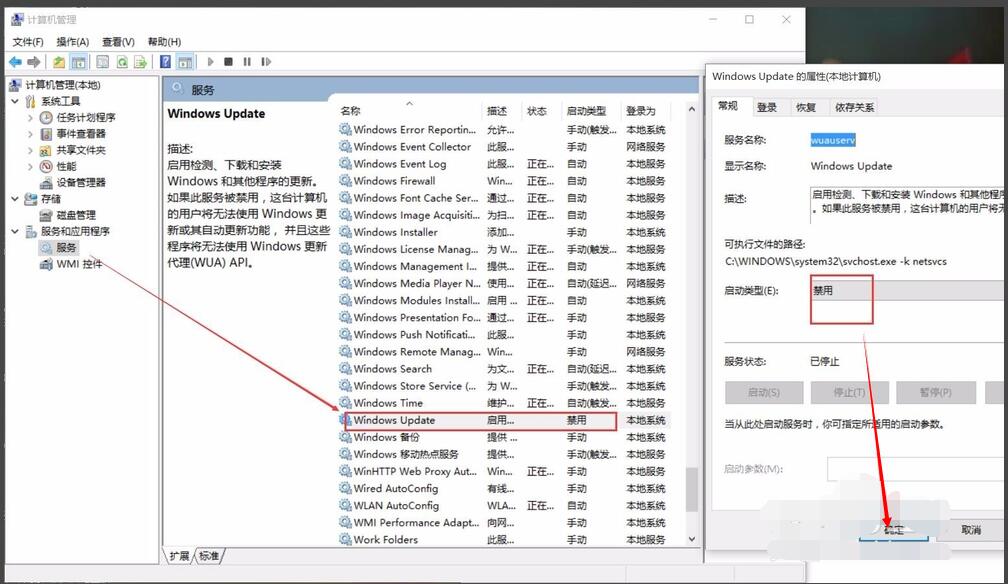Image resolution: width=1008 pixels, height=584 pixels.
Task: Click the Export List toolbar icon
Action: coord(141,62)
